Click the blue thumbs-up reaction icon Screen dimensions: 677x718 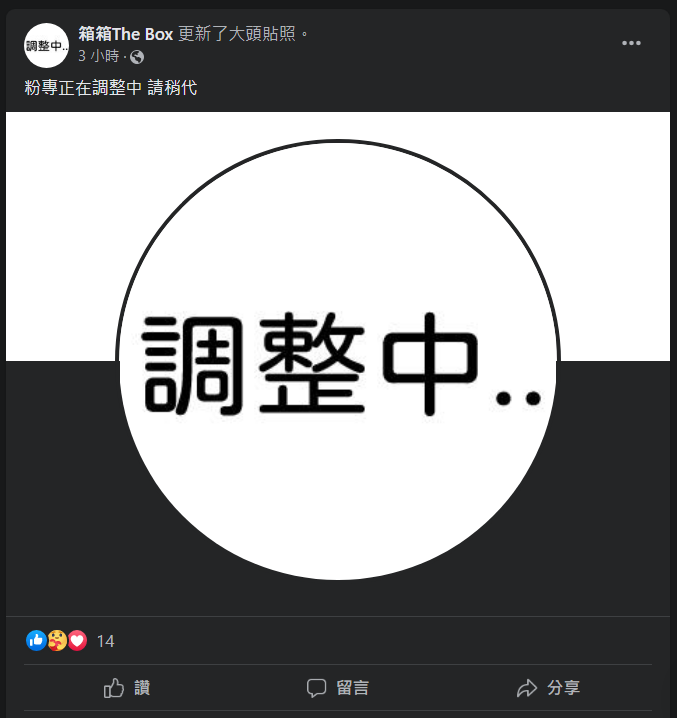pos(36,640)
